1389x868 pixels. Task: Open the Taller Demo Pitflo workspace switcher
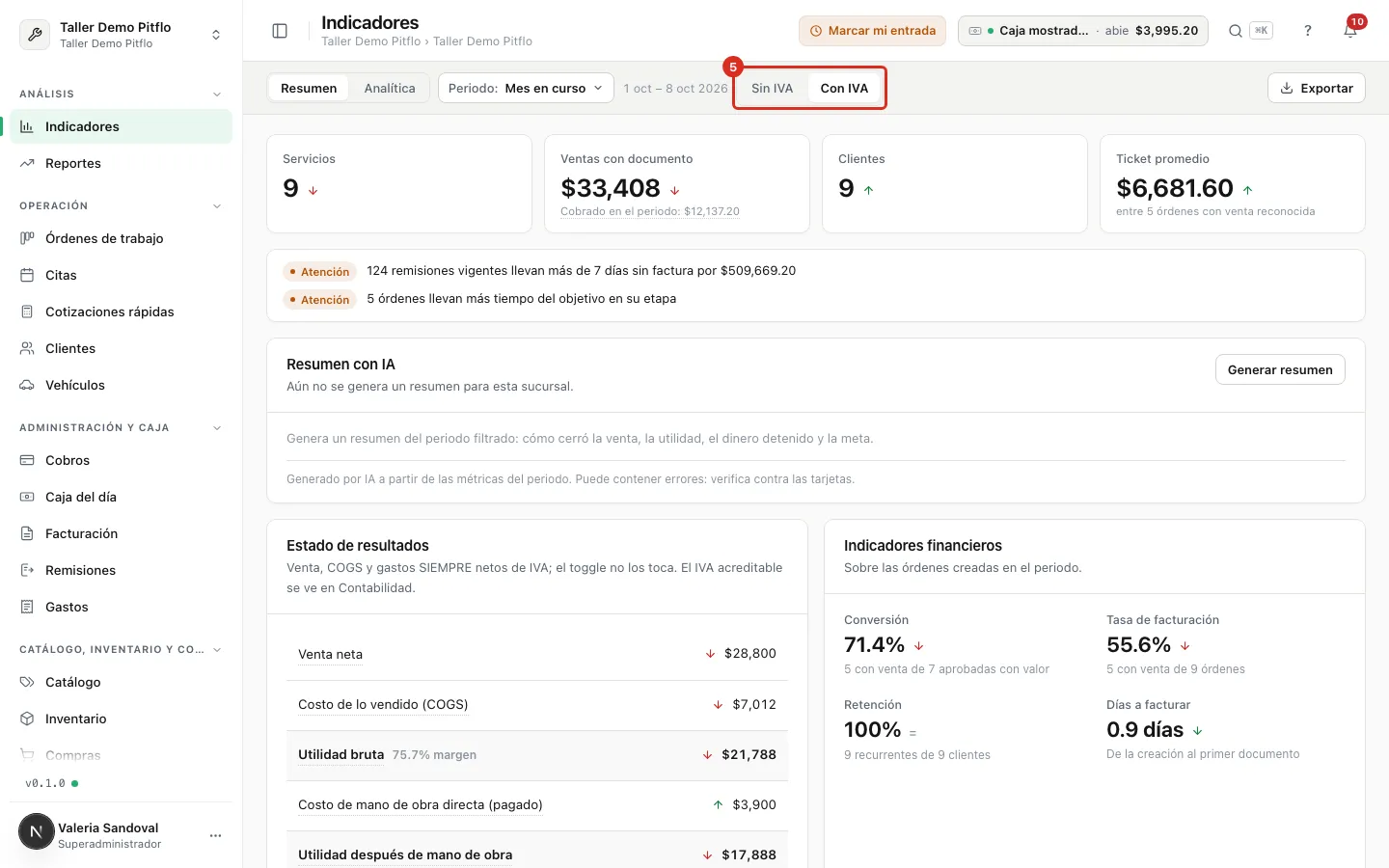121,35
